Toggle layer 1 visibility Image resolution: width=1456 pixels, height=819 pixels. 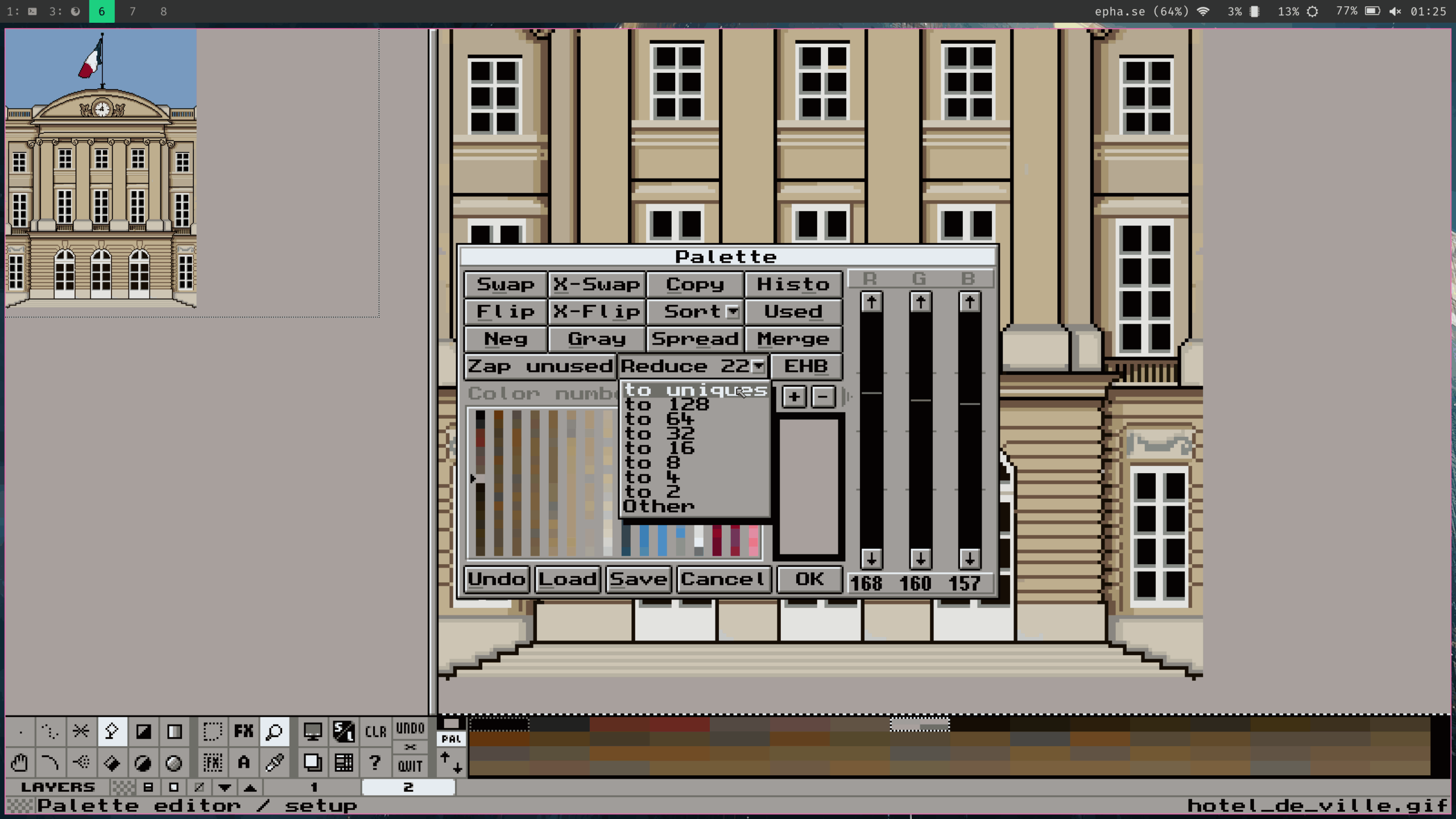tap(313, 787)
